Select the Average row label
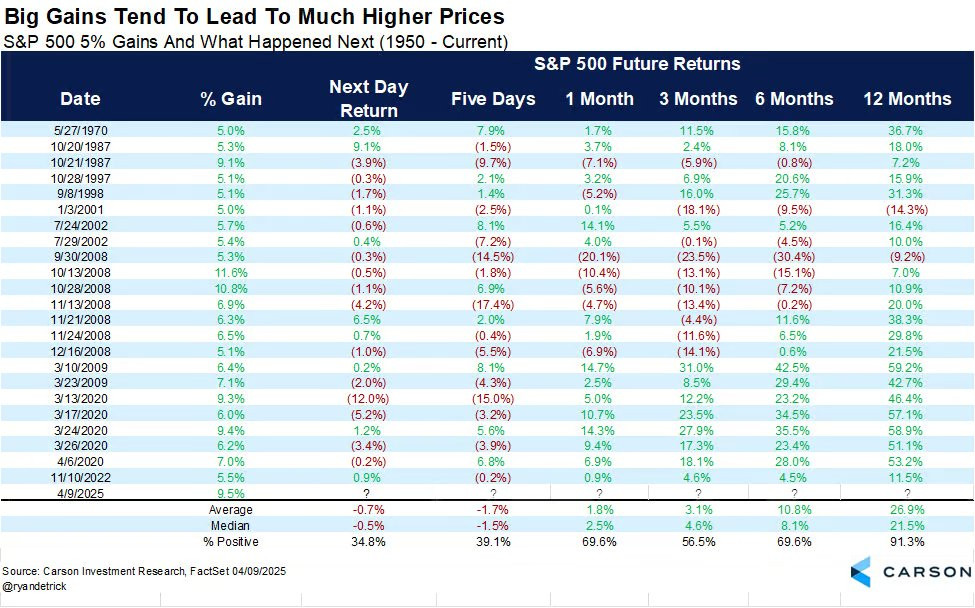The width and height of the screenshot is (975, 608). (231, 510)
